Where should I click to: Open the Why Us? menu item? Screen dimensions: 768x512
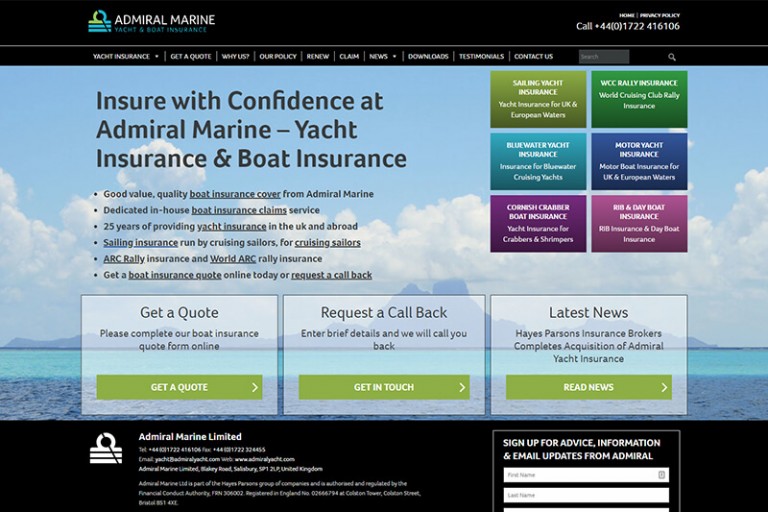[x=235, y=56]
